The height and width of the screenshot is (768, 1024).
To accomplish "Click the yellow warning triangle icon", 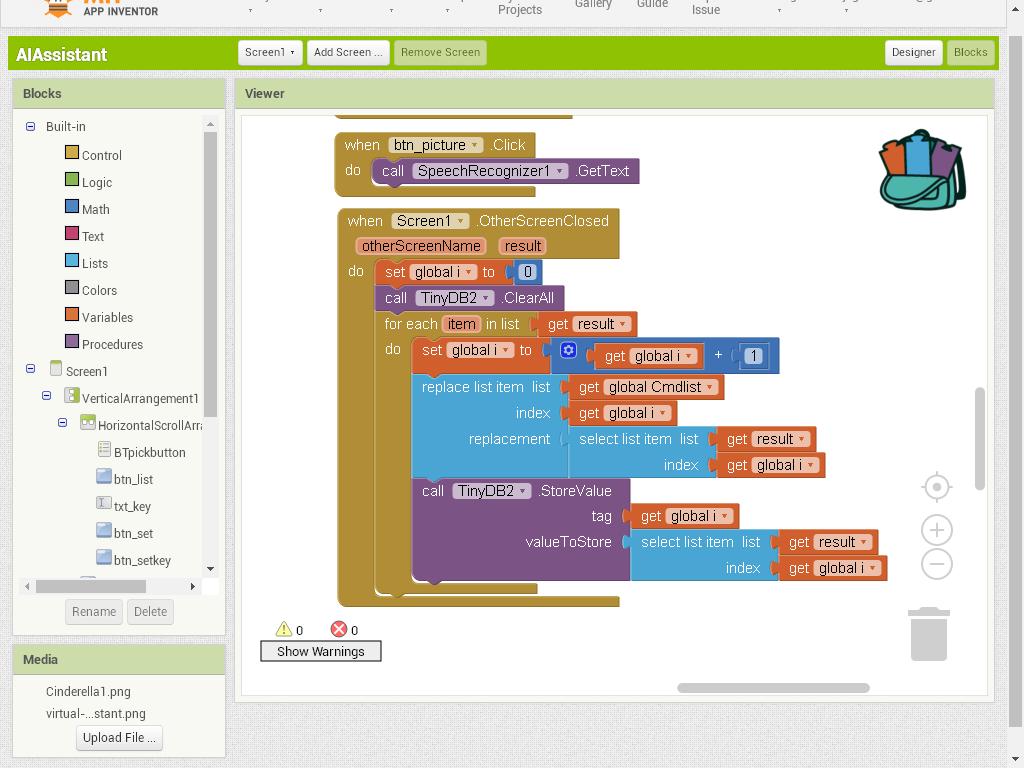I will pyautogui.click(x=283, y=629).
